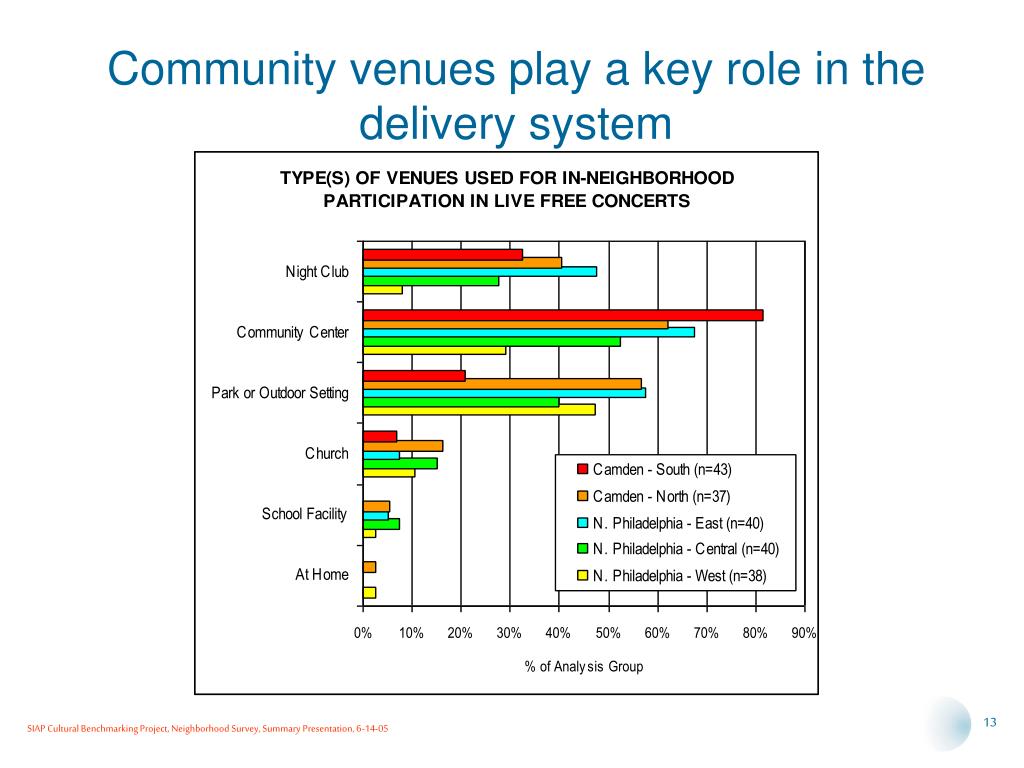
Task: Click the 'Church' axis label
Action: pyautogui.click(x=327, y=453)
